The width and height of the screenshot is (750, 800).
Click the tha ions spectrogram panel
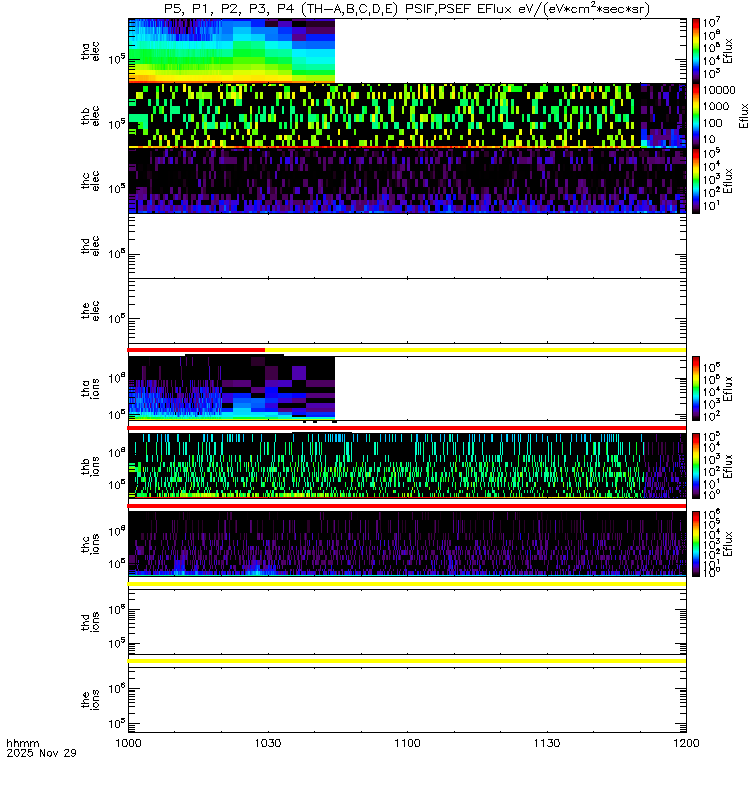coord(407,388)
